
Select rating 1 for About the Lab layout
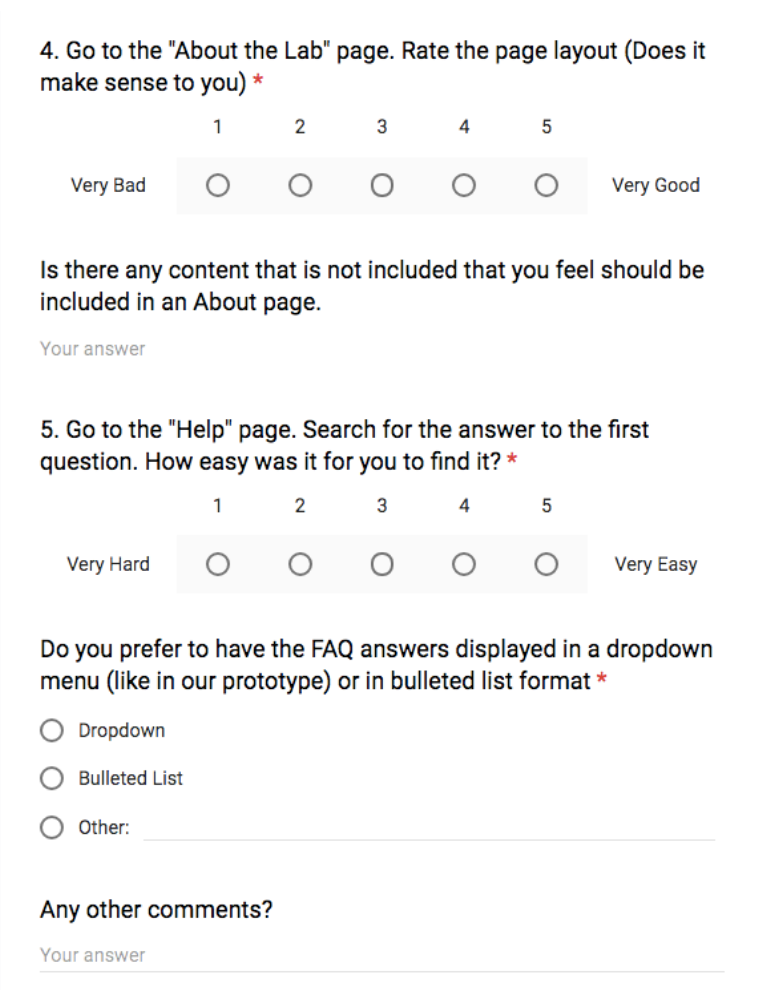(x=218, y=186)
